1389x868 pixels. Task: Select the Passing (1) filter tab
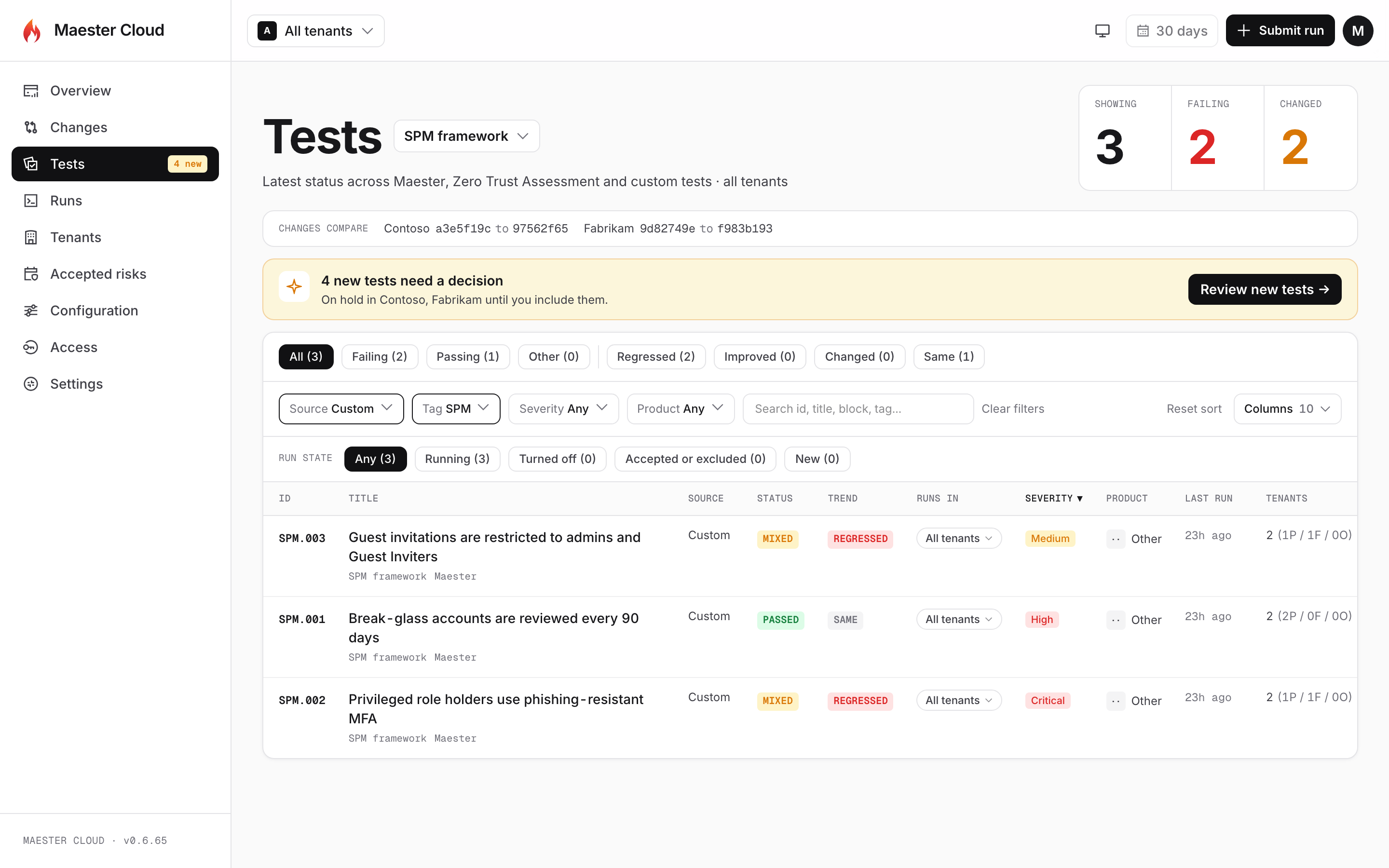click(468, 356)
